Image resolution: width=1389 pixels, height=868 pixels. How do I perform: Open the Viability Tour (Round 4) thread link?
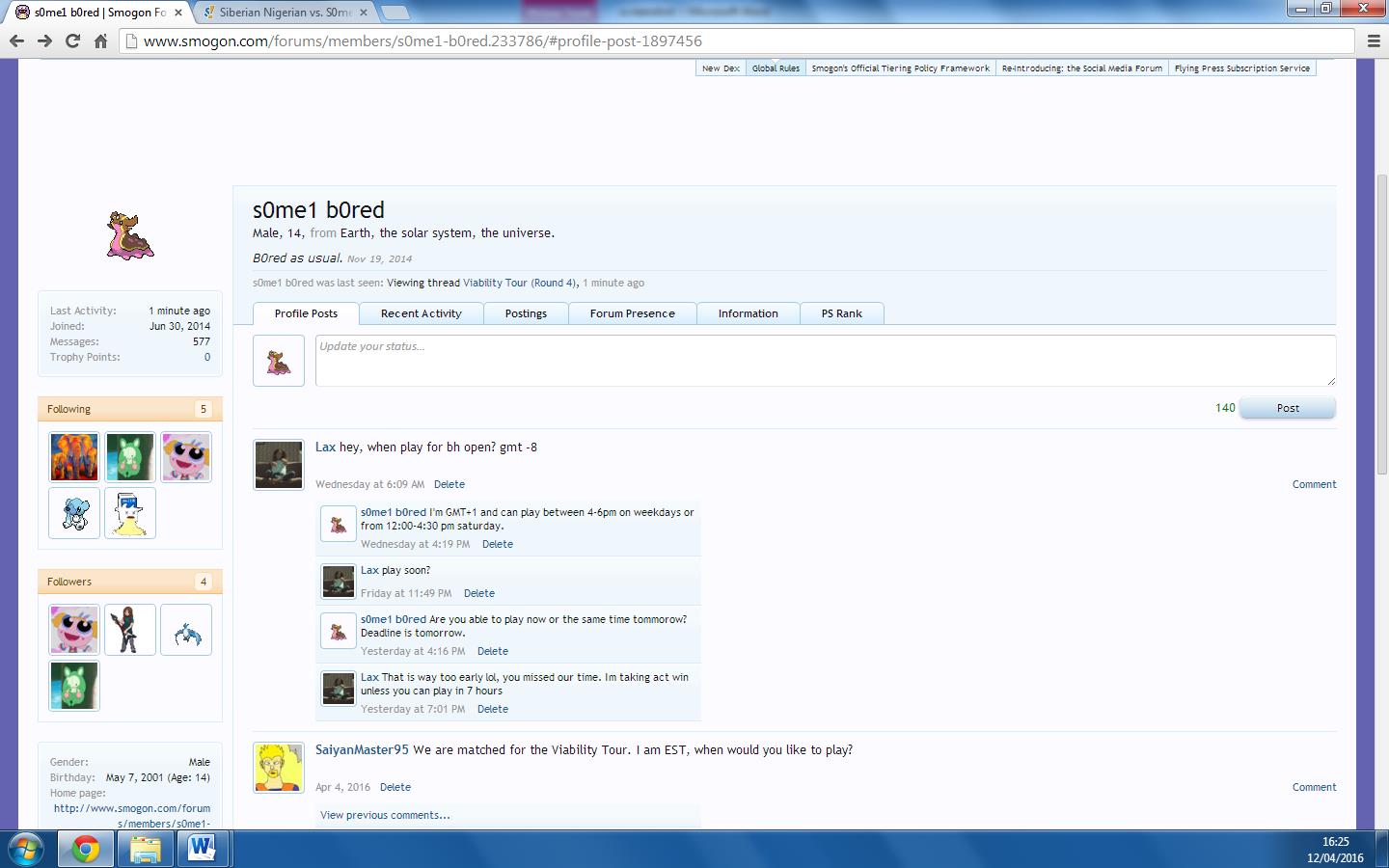(x=519, y=283)
